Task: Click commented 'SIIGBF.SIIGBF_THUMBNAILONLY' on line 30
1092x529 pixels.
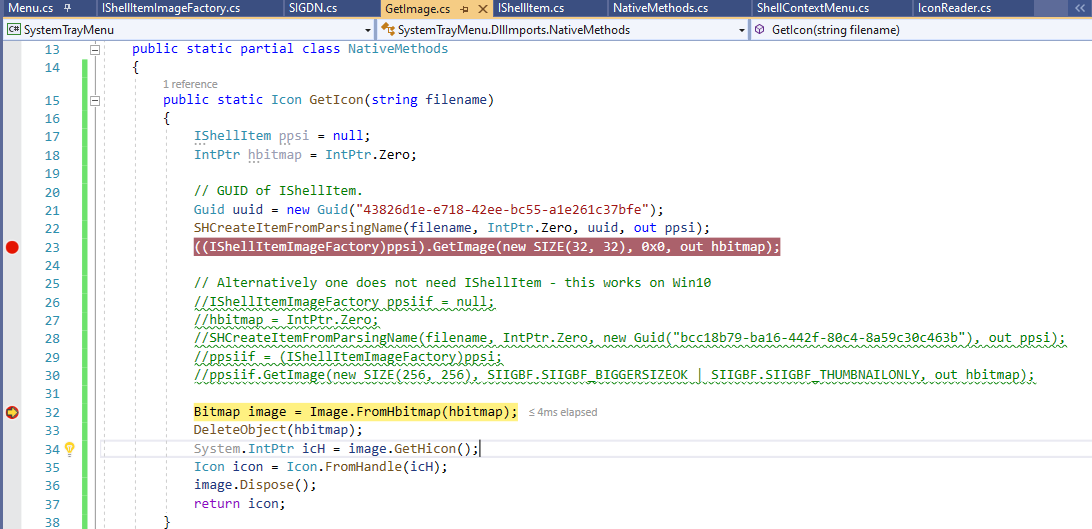Action: pos(820,375)
